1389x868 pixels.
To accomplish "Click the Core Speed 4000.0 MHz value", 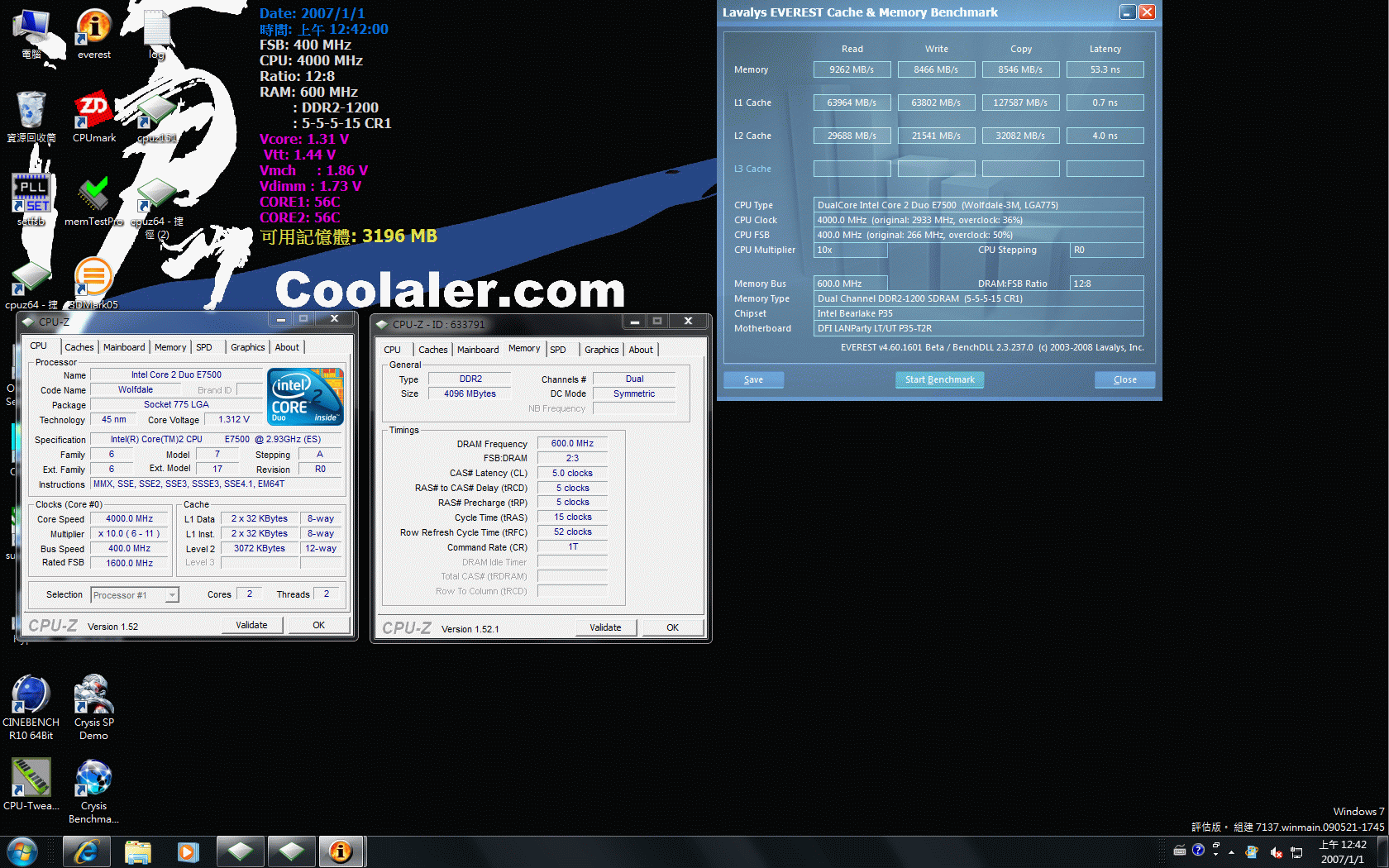I will tap(130, 518).
